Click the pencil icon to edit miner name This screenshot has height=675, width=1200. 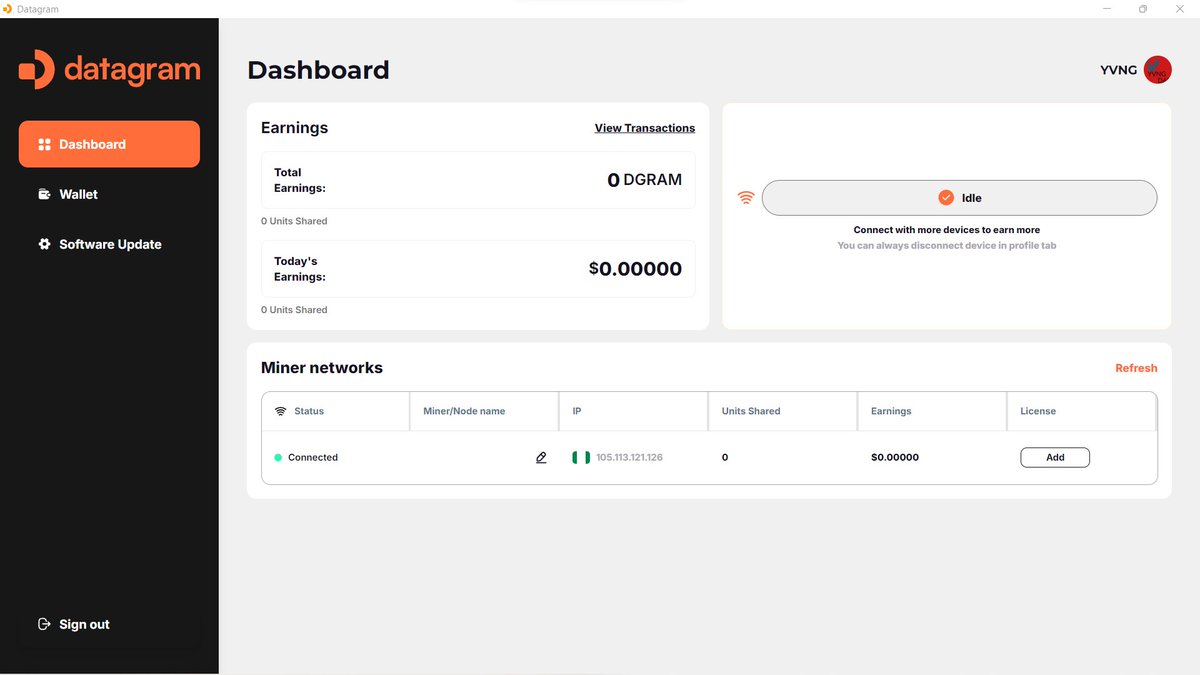(x=541, y=457)
